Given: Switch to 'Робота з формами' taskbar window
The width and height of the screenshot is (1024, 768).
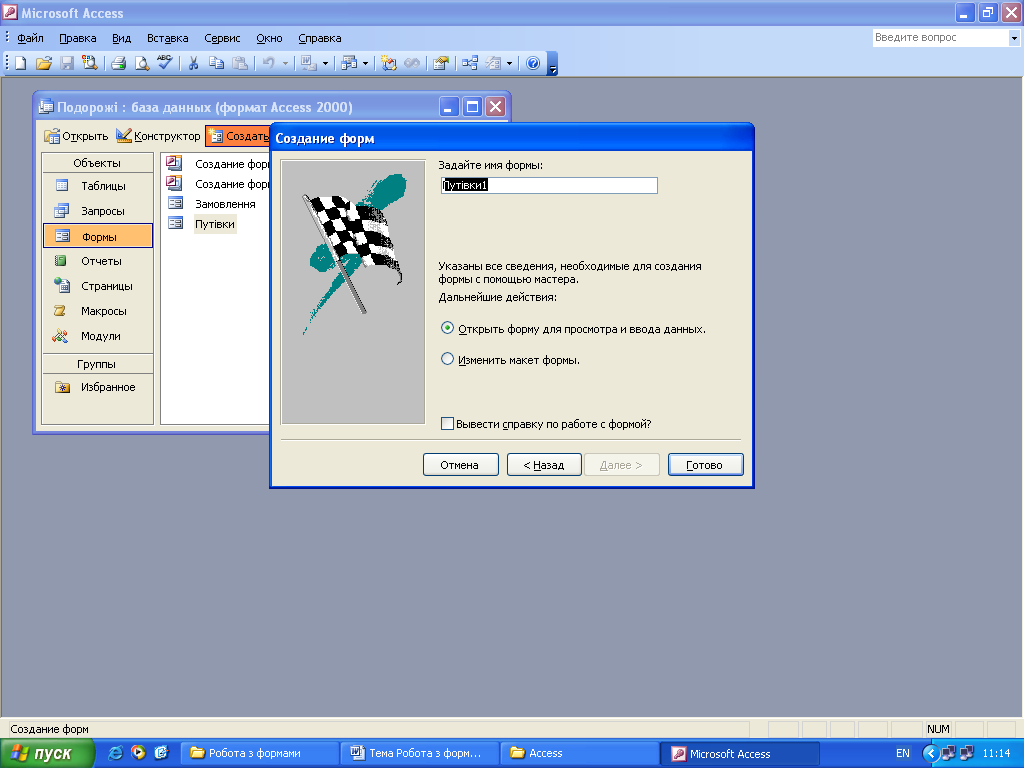Looking at the screenshot, I should tap(259, 753).
